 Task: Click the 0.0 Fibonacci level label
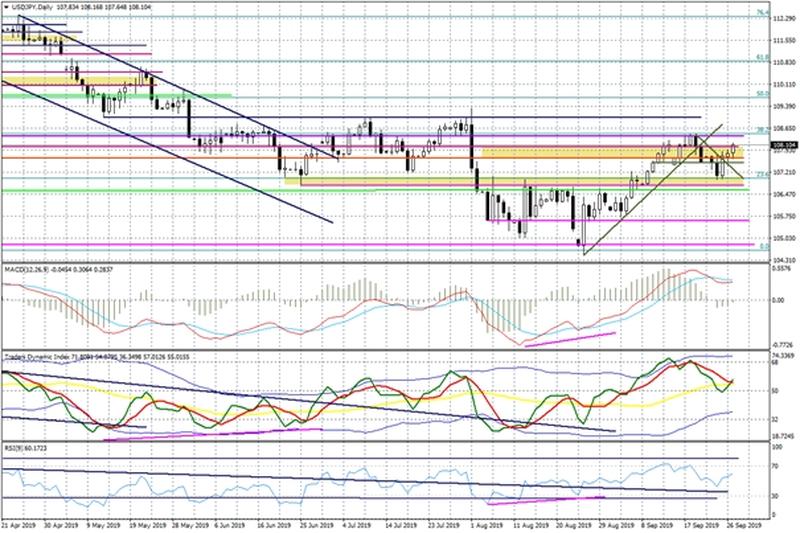pos(761,245)
